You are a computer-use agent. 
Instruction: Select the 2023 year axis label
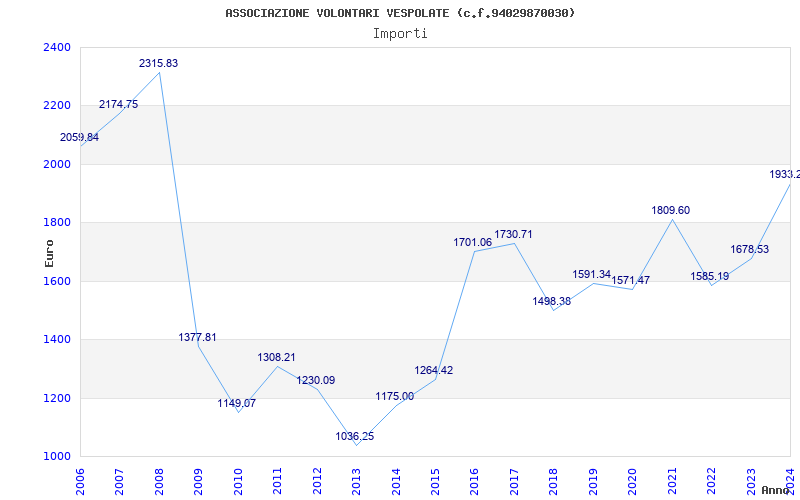752,482
